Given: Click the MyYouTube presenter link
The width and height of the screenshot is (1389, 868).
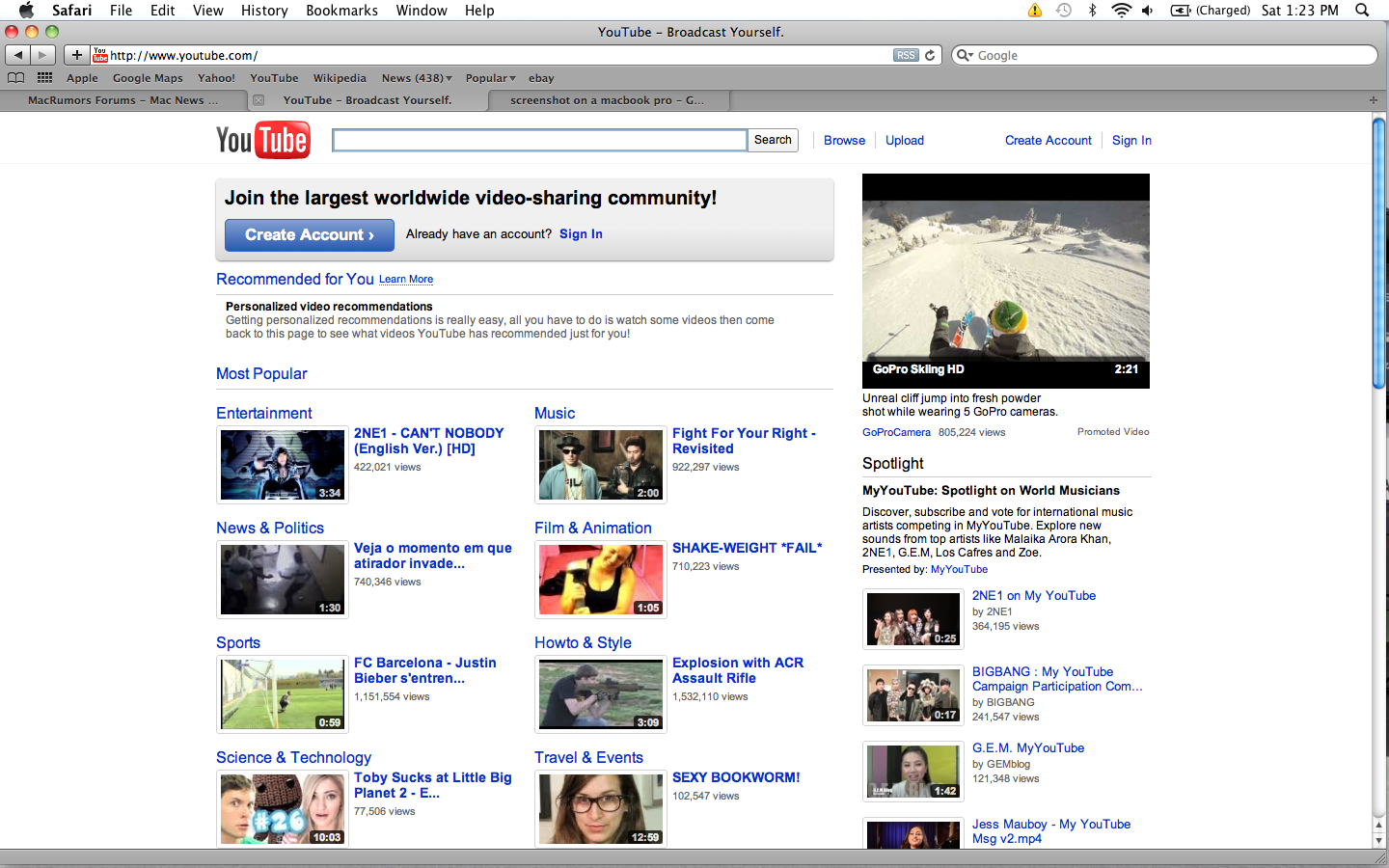Looking at the screenshot, I should point(959,569).
